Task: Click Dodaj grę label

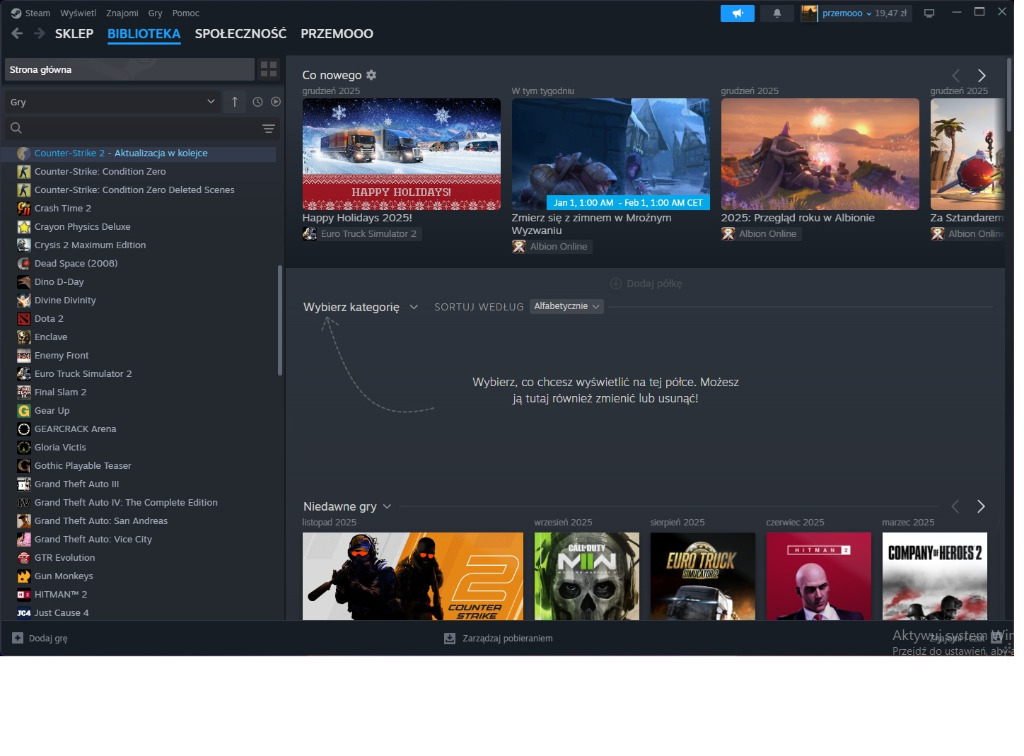Action: tap(48, 638)
